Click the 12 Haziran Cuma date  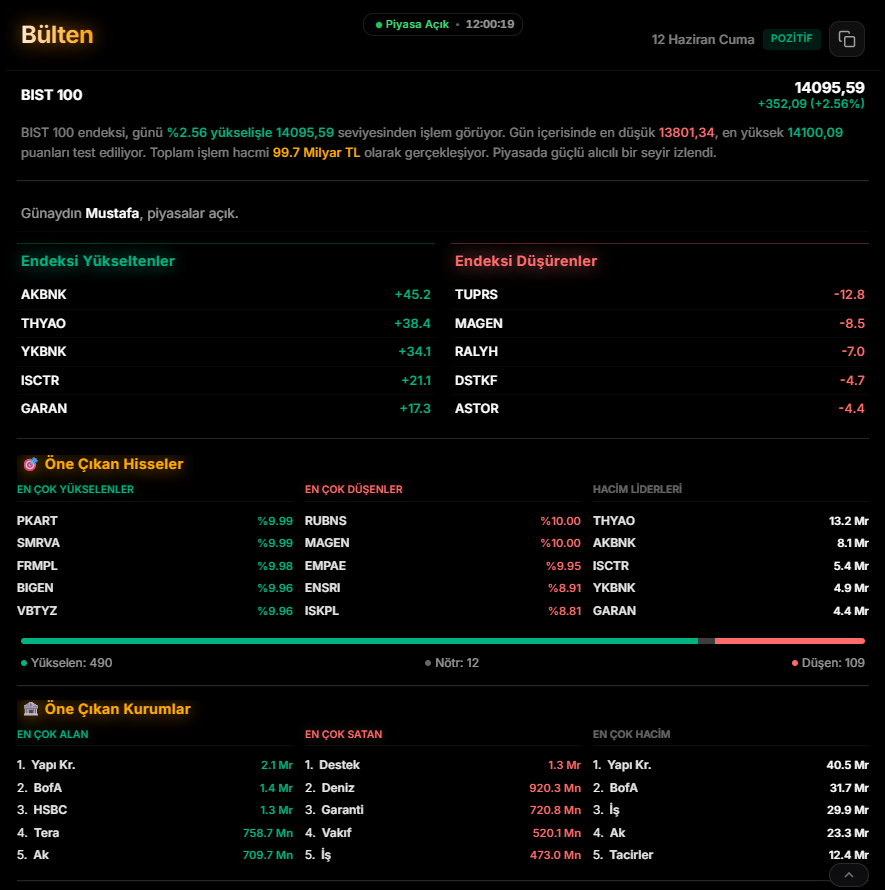[x=703, y=39]
